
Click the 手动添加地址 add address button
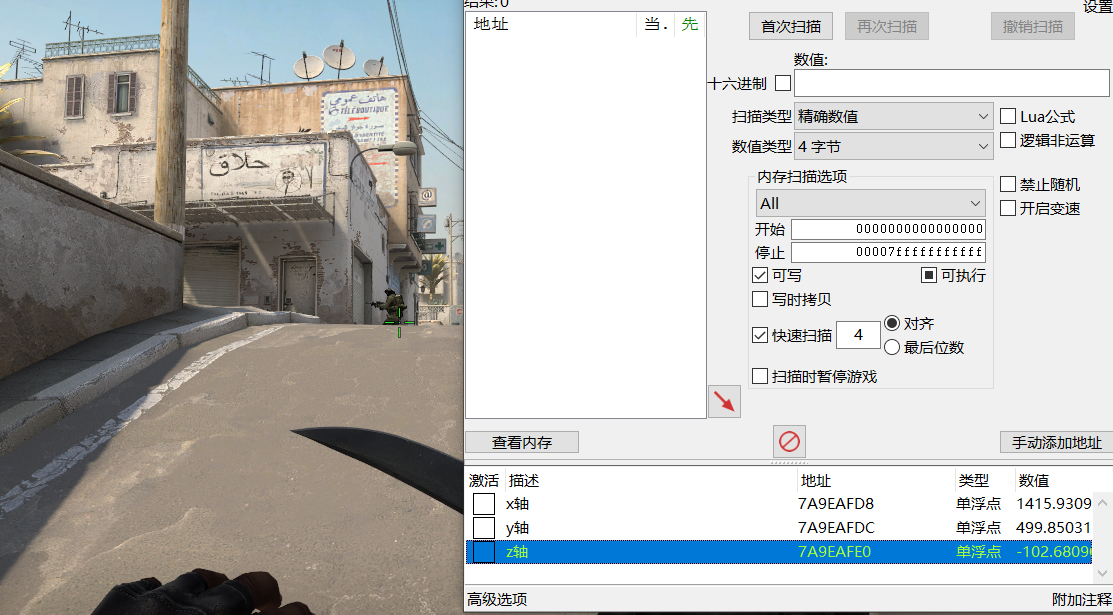point(1055,441)
